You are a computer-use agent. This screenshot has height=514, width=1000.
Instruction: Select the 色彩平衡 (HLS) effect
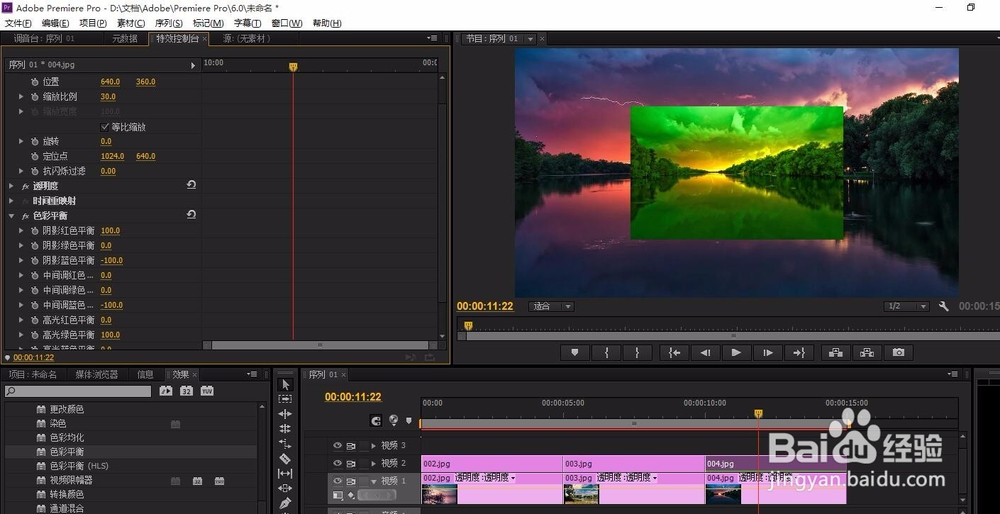tap(80, 466)
